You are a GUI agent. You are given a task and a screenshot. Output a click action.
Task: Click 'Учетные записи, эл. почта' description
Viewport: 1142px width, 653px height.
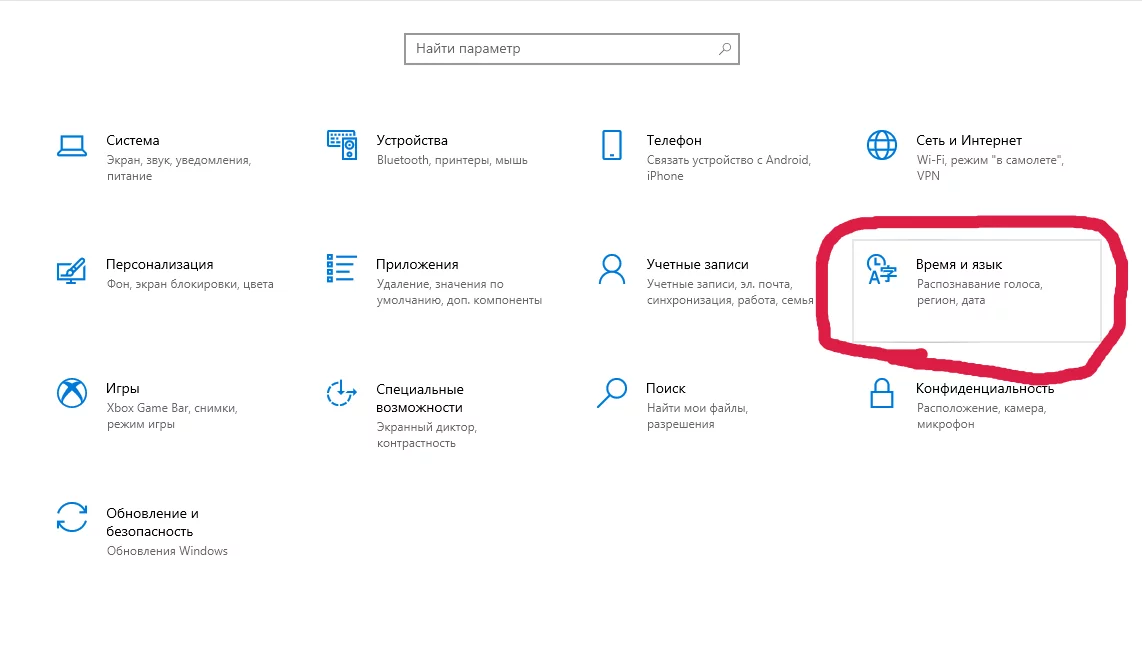(730, 292)
